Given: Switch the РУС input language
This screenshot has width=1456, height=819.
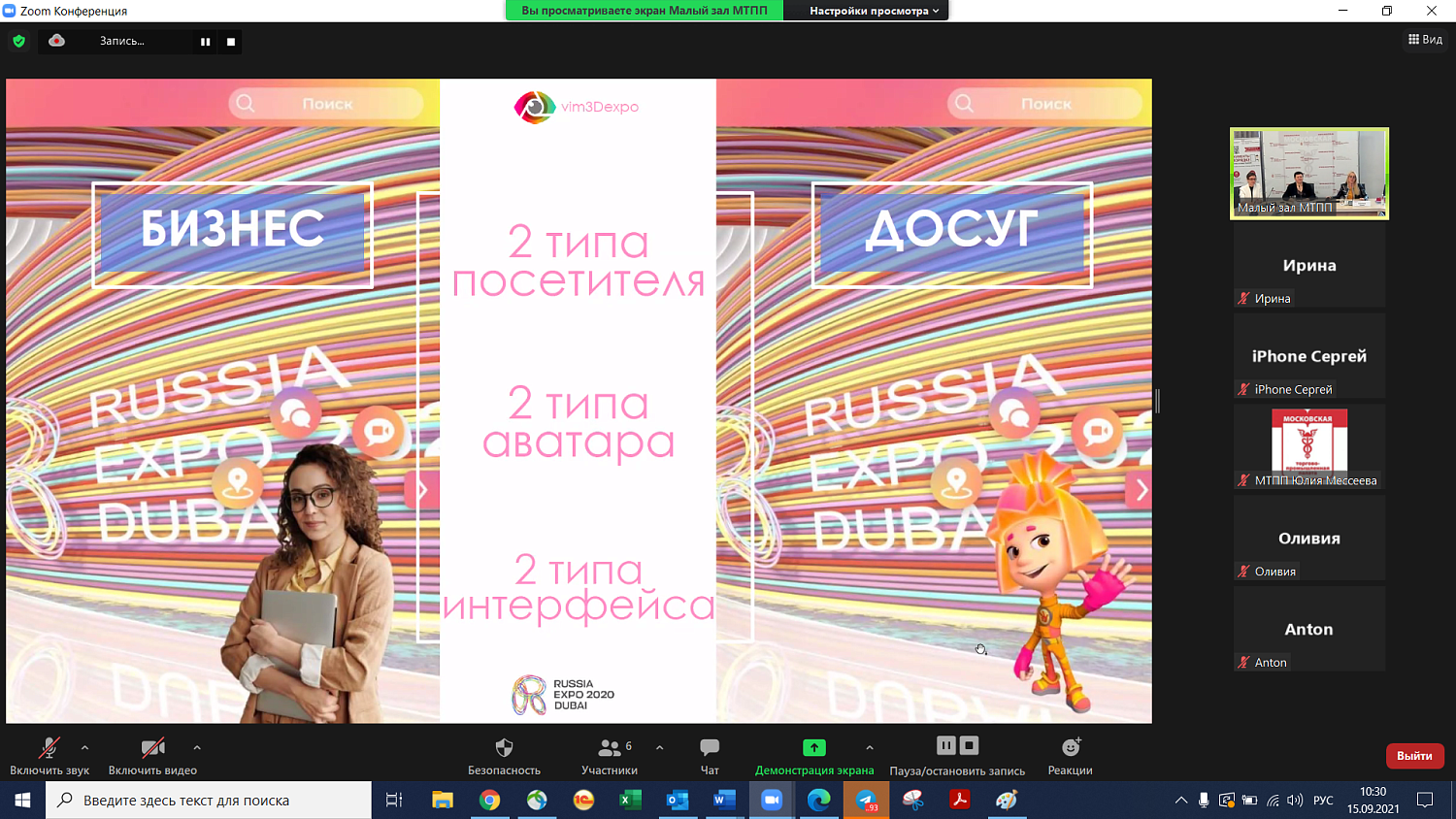Looking at the screenshot, I should (1323, 801).
